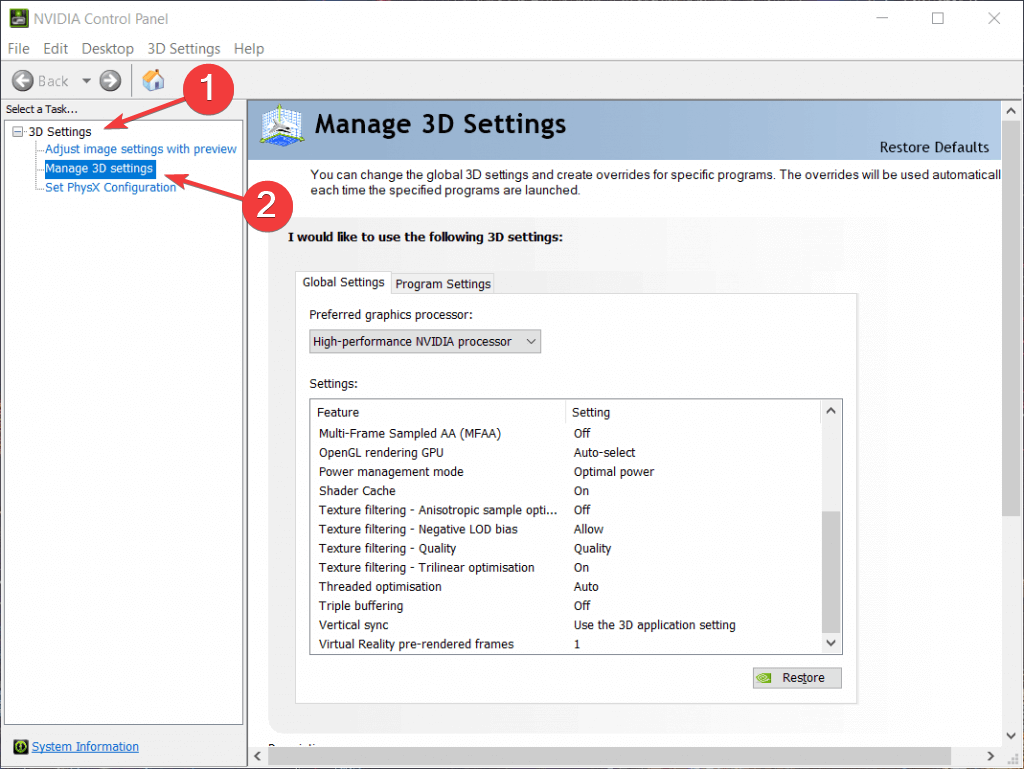Viewport: 1024px width, 769px height.
Task: Click Use the 3D application setting value
Action: 654,625
